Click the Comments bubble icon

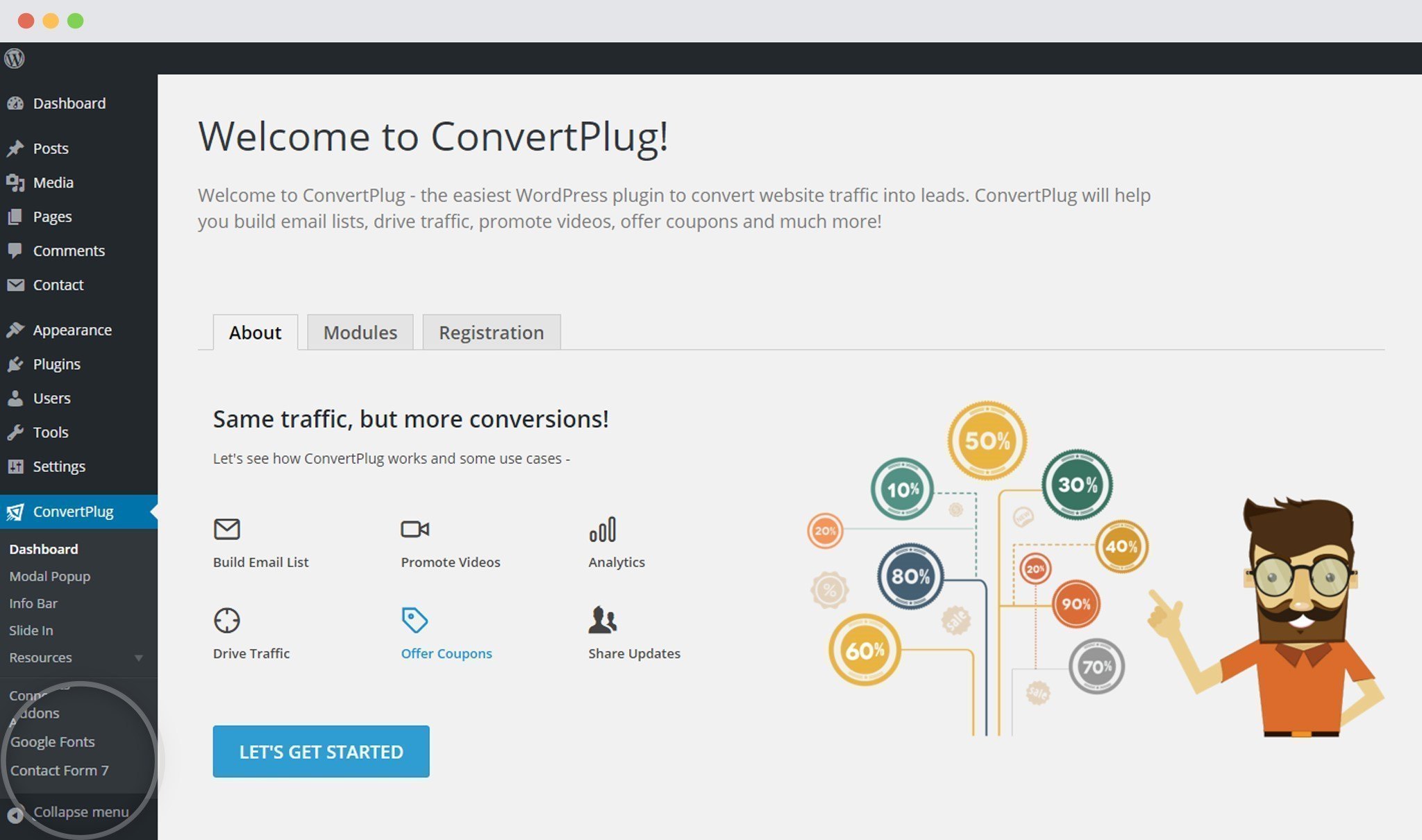coord(15,251)
